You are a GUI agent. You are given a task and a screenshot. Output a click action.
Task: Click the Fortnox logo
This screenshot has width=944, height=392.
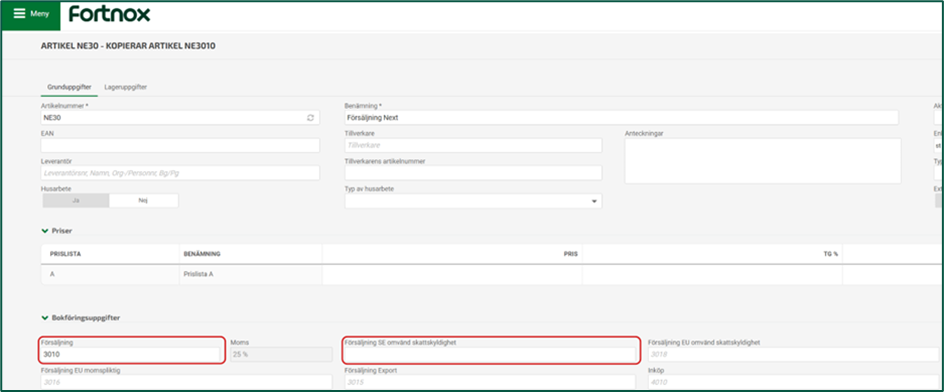click(110, 14)
